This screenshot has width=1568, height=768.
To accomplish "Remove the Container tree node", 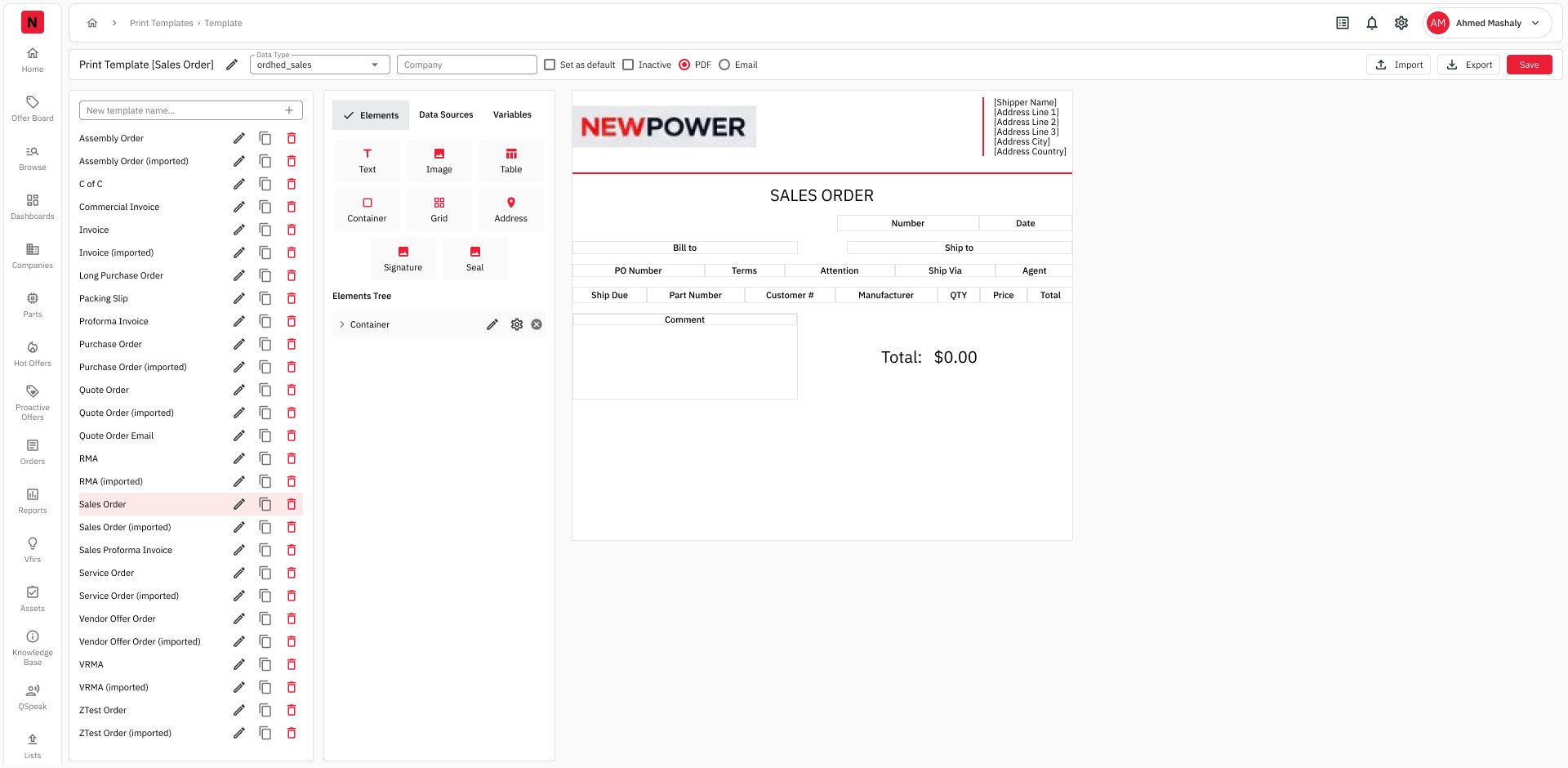I will [537, 324].
